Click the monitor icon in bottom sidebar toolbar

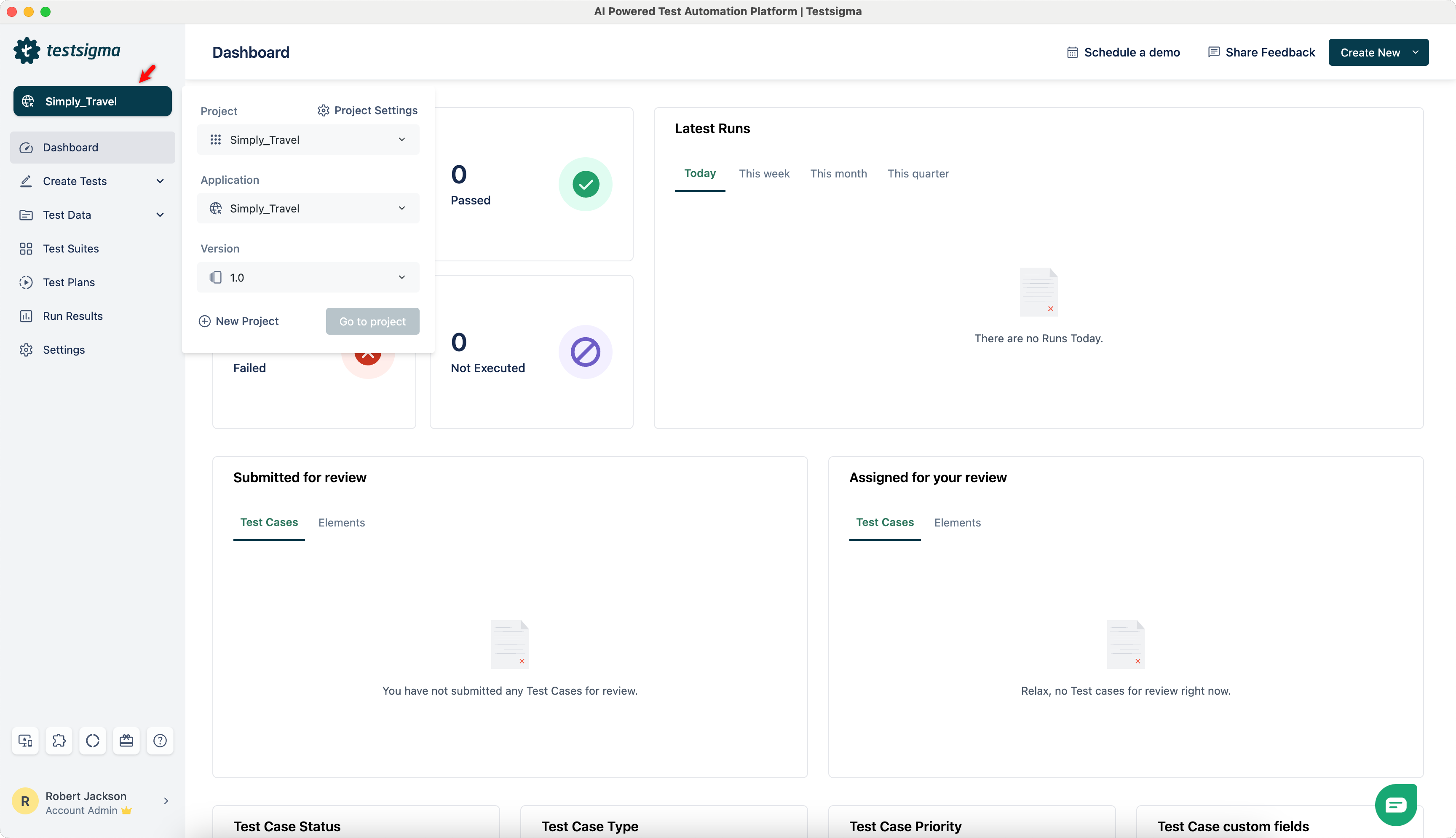point(25,741)
